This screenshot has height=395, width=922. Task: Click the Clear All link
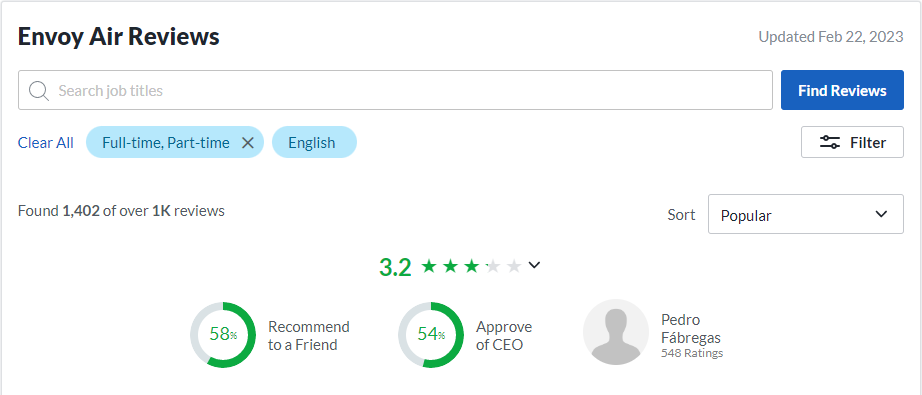tap(46, 143)
